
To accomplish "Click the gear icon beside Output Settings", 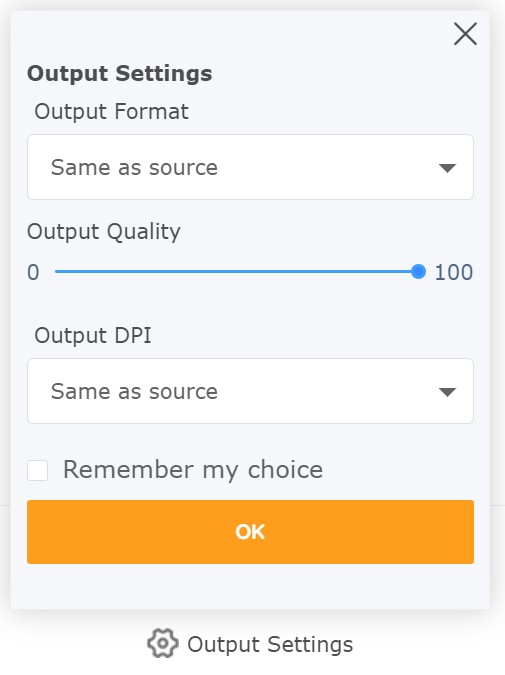I will coord(162,643).
